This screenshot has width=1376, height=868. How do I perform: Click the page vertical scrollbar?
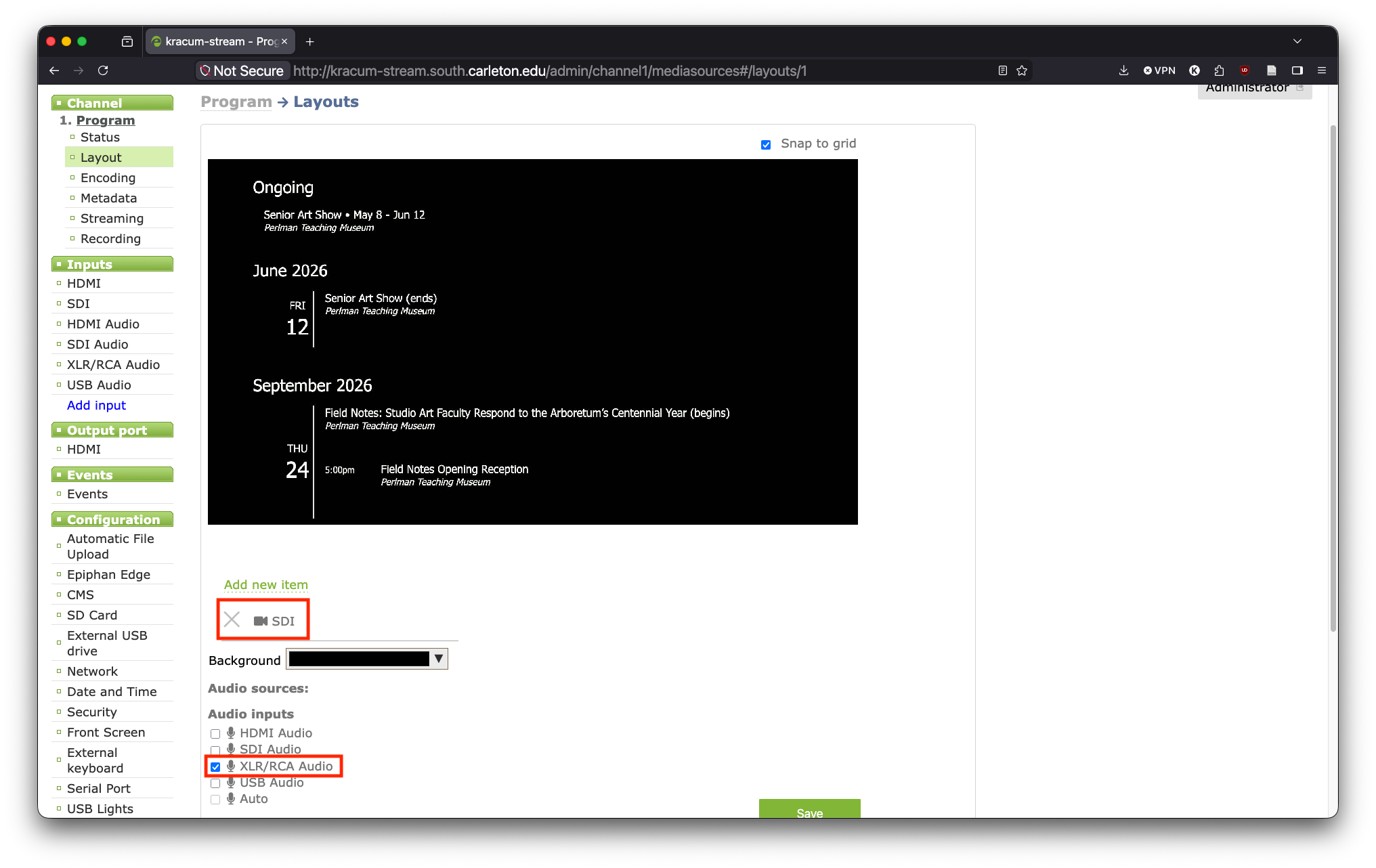click(1333, 379)
